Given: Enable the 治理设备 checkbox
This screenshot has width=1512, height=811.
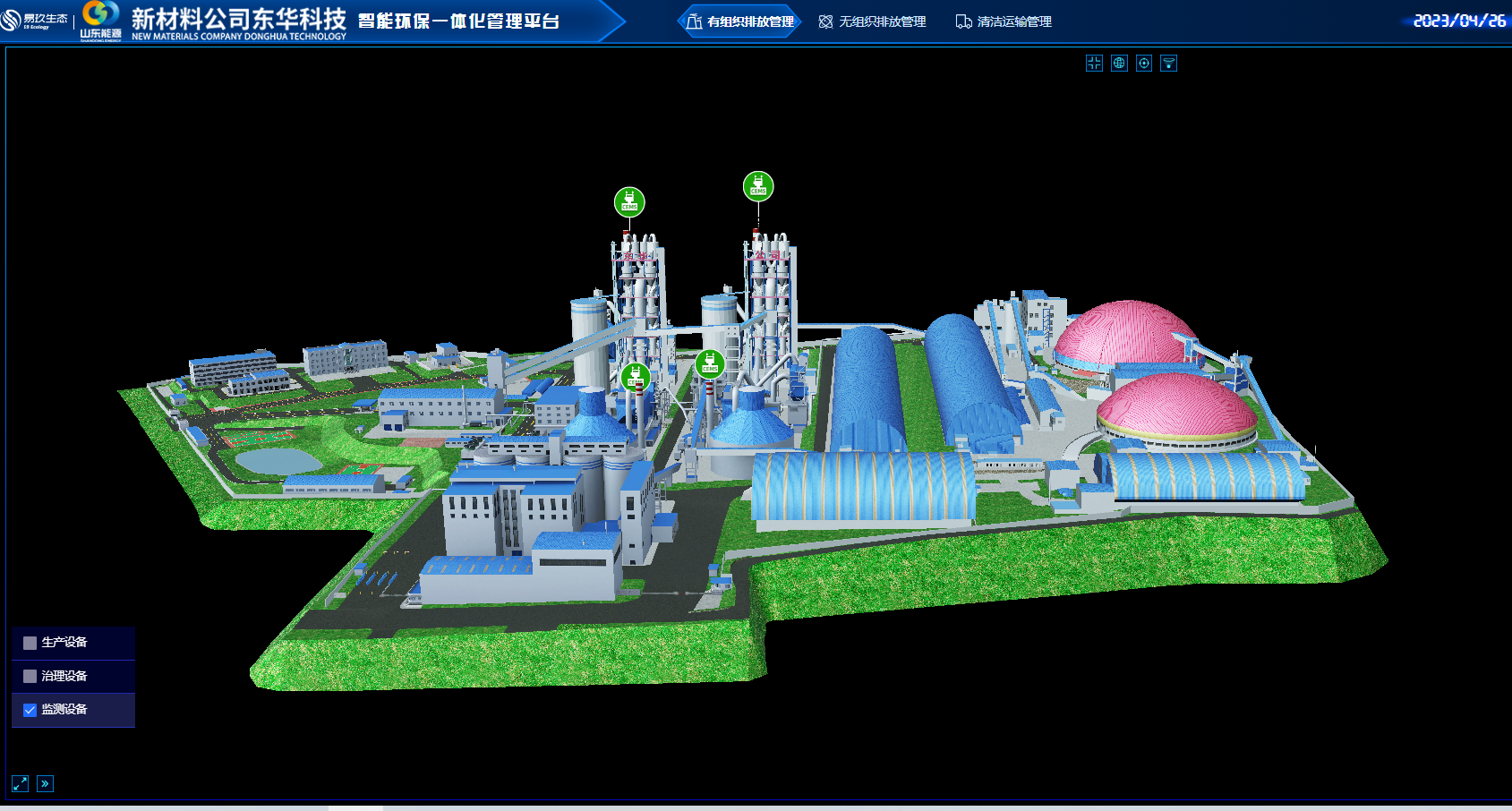Looking at the screenshot, I should click(30, 676).
